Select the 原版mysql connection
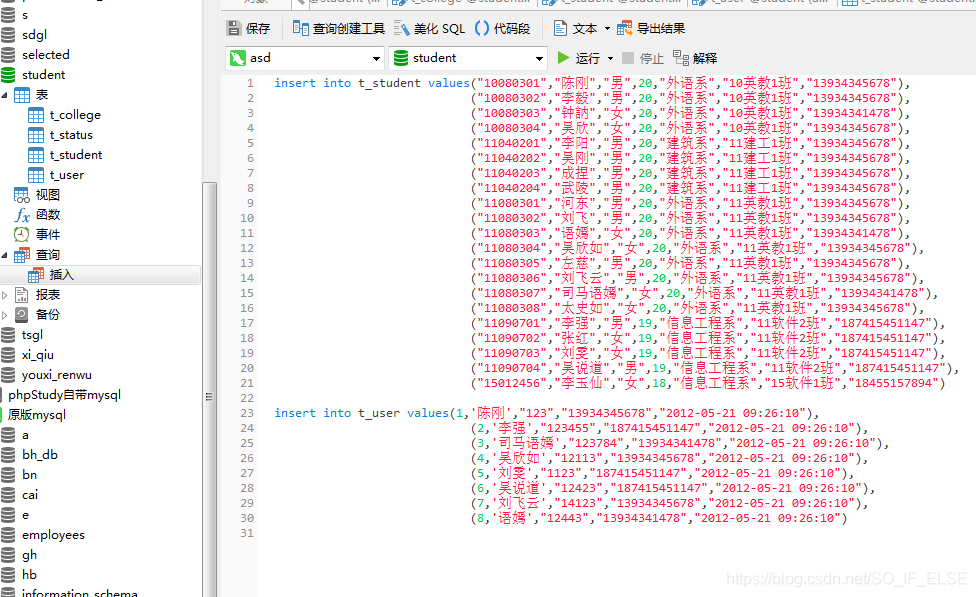Screen dimensions: 976x597 point(37,415)
